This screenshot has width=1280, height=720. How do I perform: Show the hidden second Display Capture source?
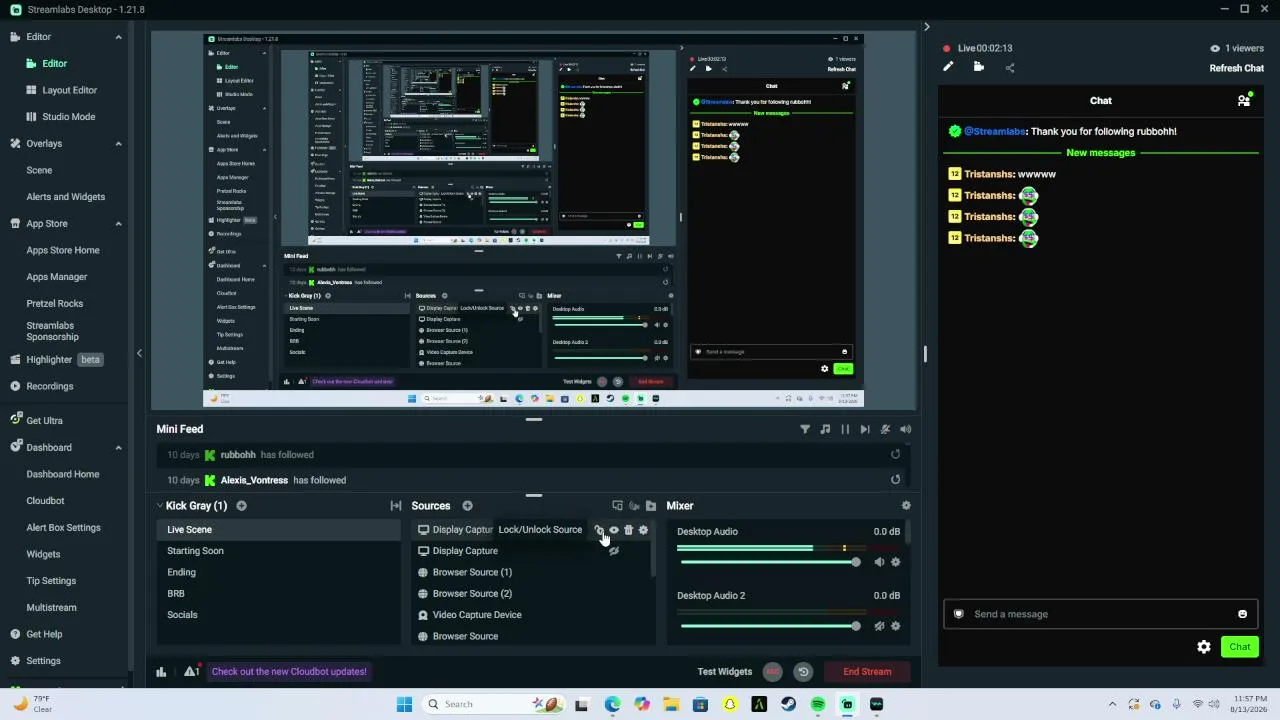click(614, 551)
